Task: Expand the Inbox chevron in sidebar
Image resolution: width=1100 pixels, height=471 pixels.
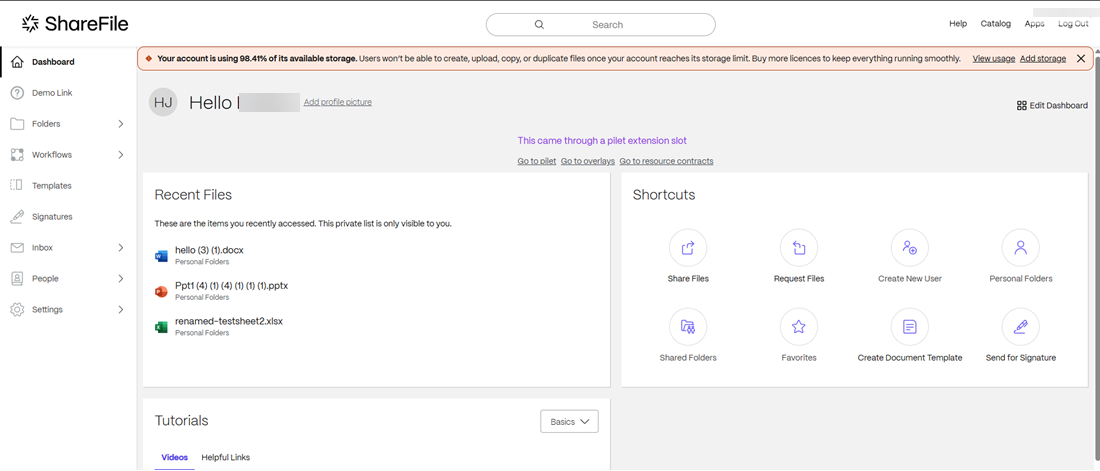Action: click(x=121, y=248)
